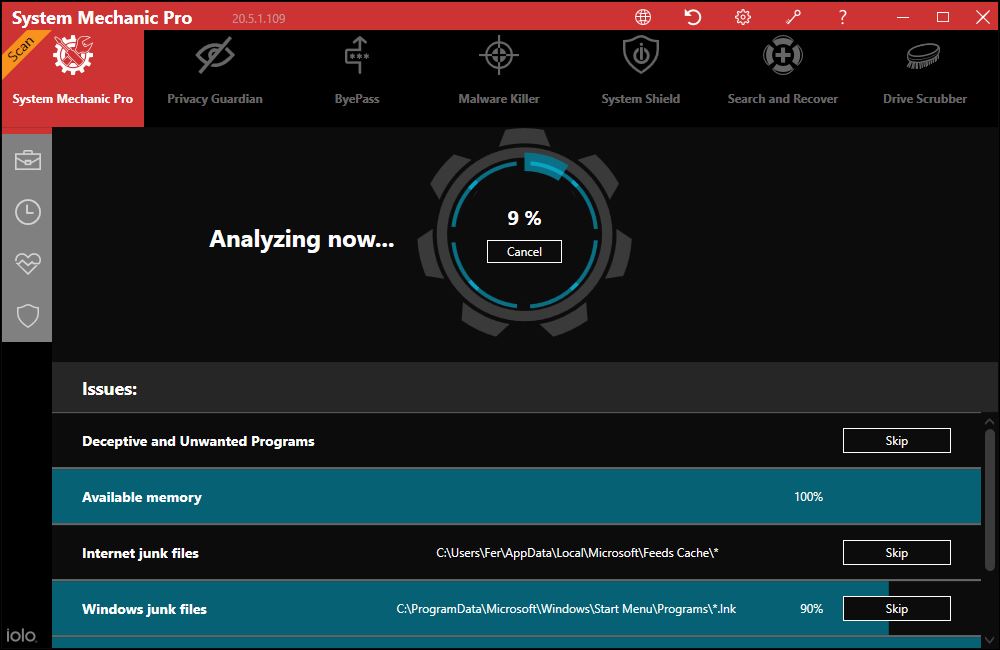
Task: Click the Analyzing now... status text
Action: 302,239
